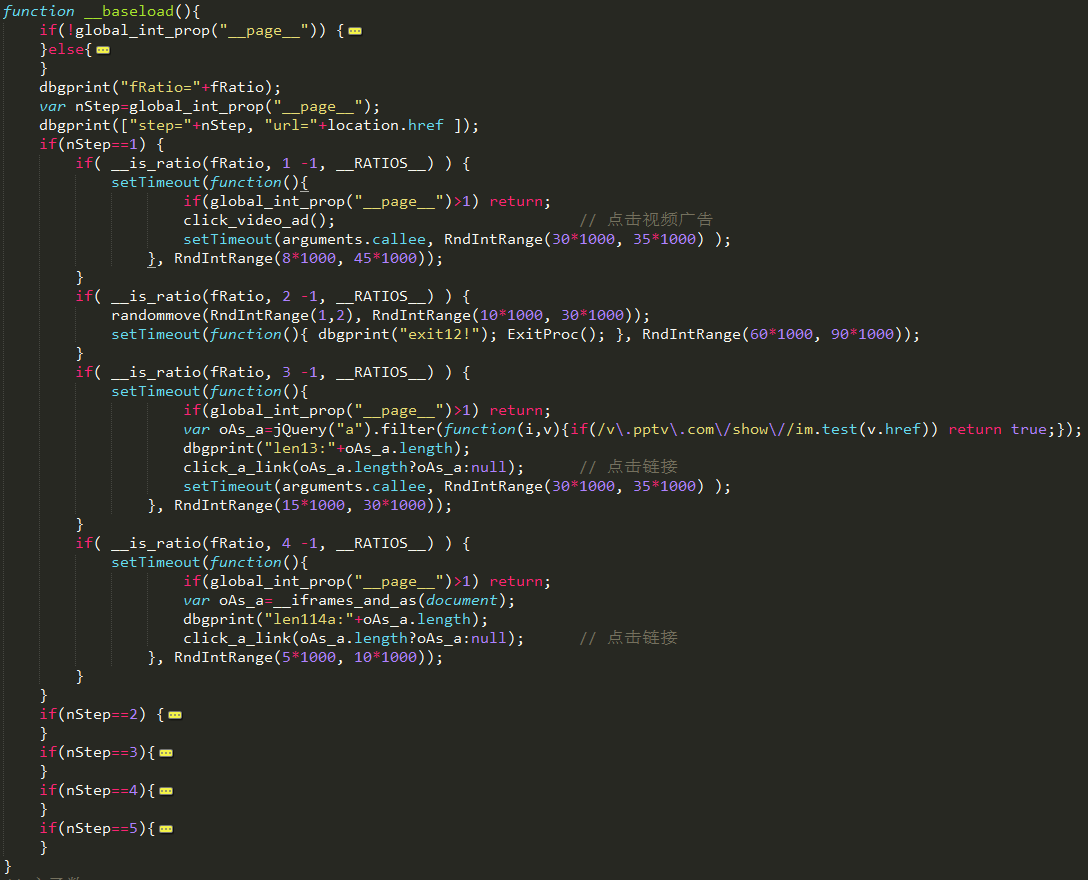Expand the folded else block marker
Image resolution: width=1088 pixels, height=880 pixels.
(103, 50)
